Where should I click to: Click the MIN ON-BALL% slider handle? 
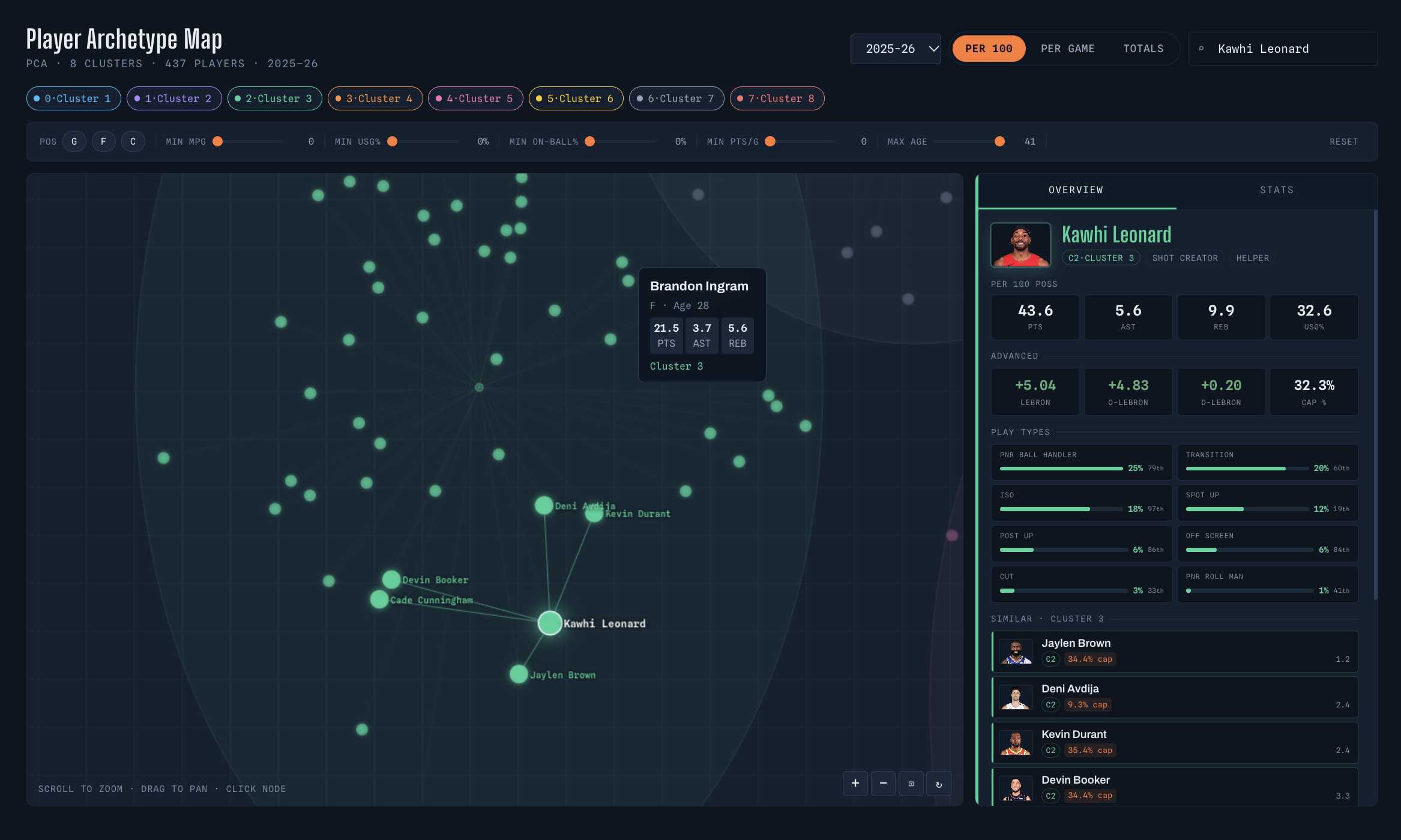pos(590,142)
